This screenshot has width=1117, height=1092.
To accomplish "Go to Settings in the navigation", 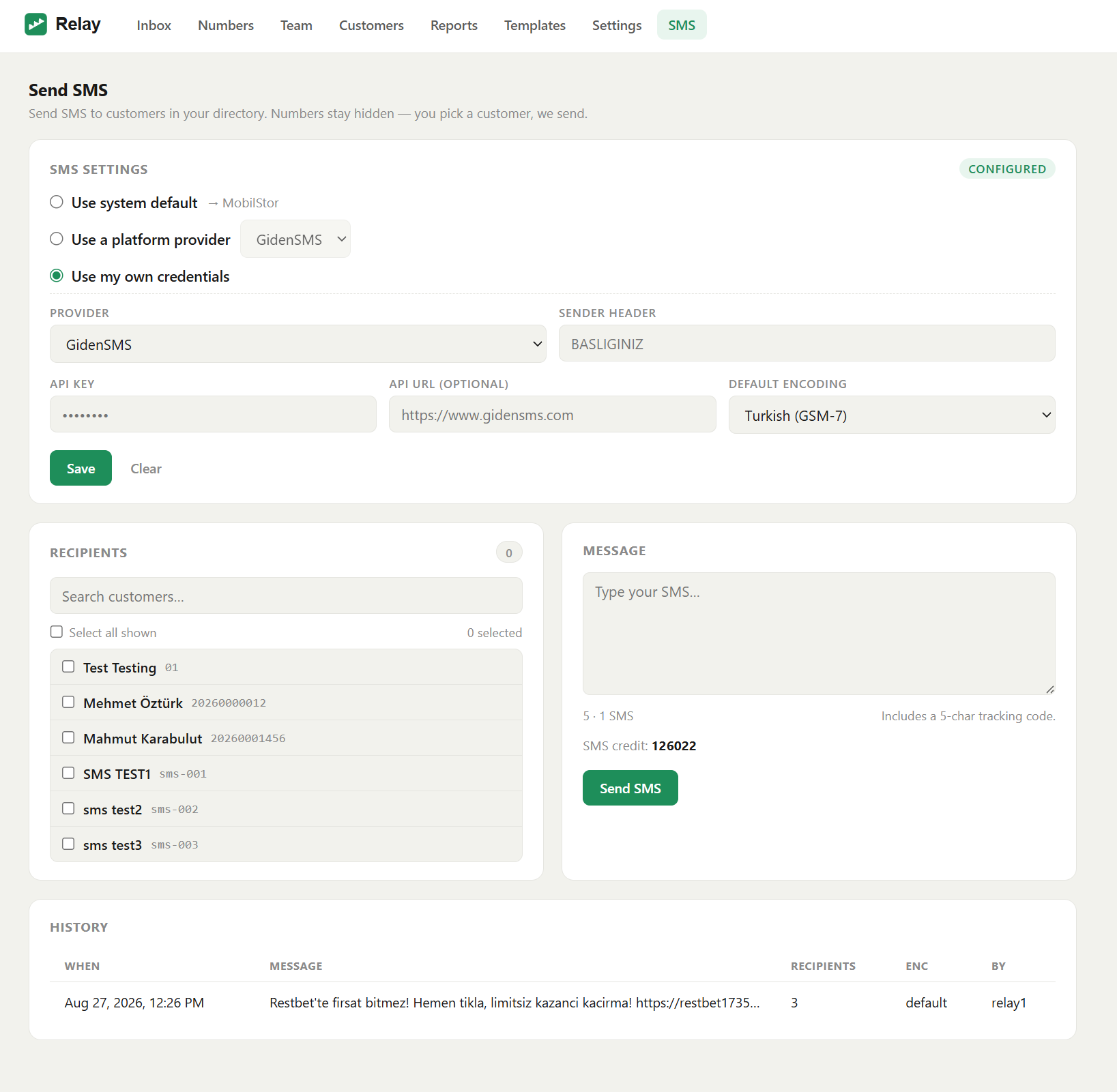I will pos(617,25).
